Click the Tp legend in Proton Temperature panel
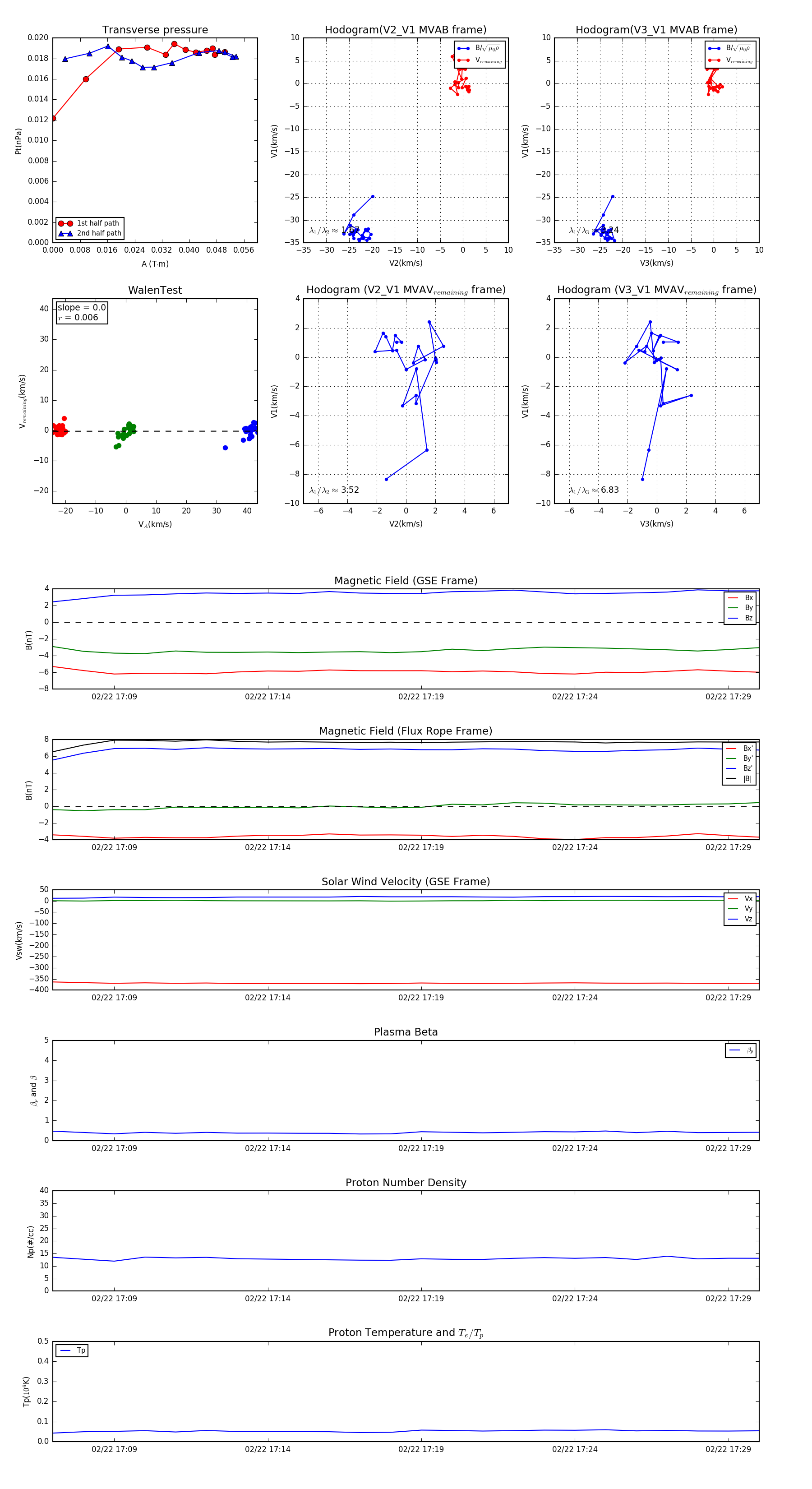The image size is (812, 1489). tap(72, 1351)
